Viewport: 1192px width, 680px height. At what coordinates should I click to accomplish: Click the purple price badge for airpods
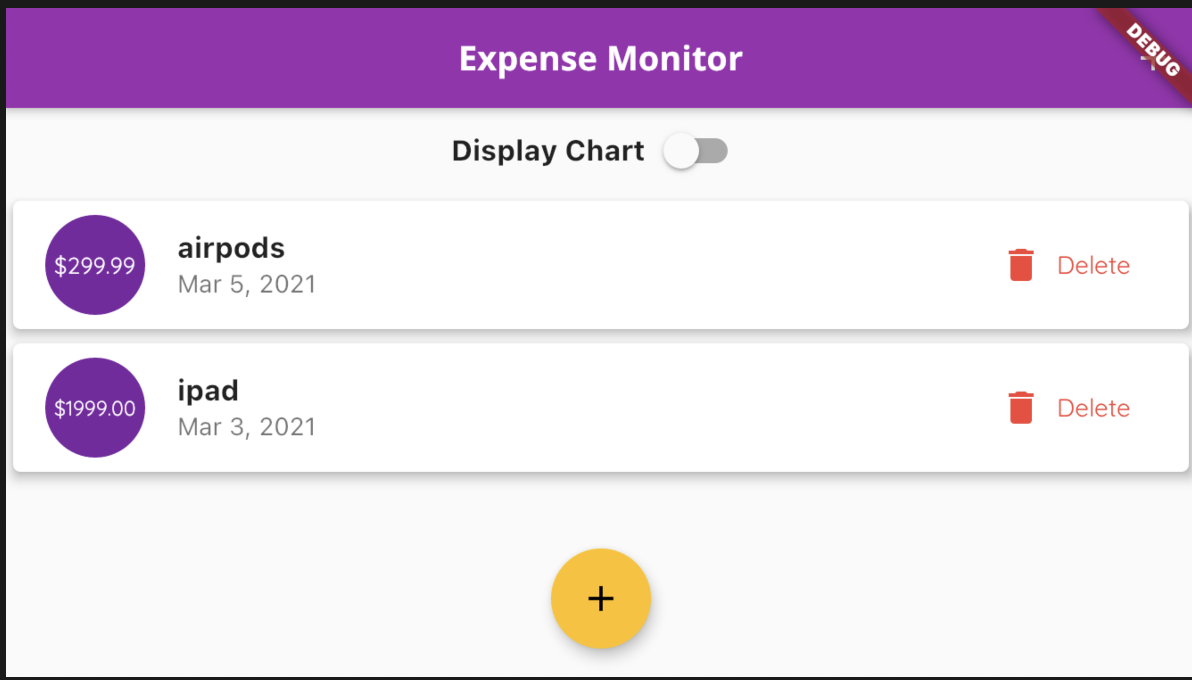(x=95, y=264)
